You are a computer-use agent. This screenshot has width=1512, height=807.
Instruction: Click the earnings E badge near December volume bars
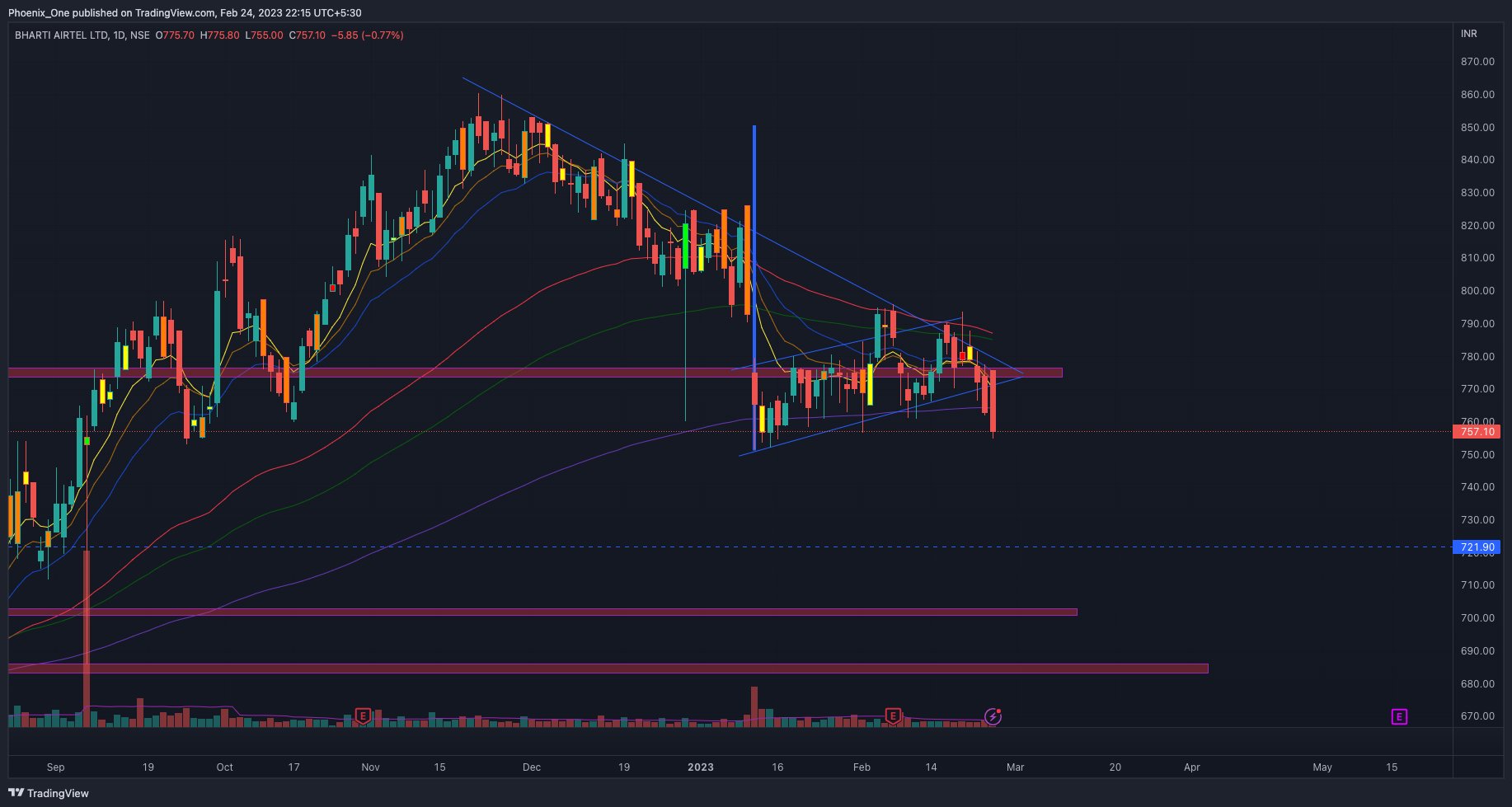tap(362, 716)
